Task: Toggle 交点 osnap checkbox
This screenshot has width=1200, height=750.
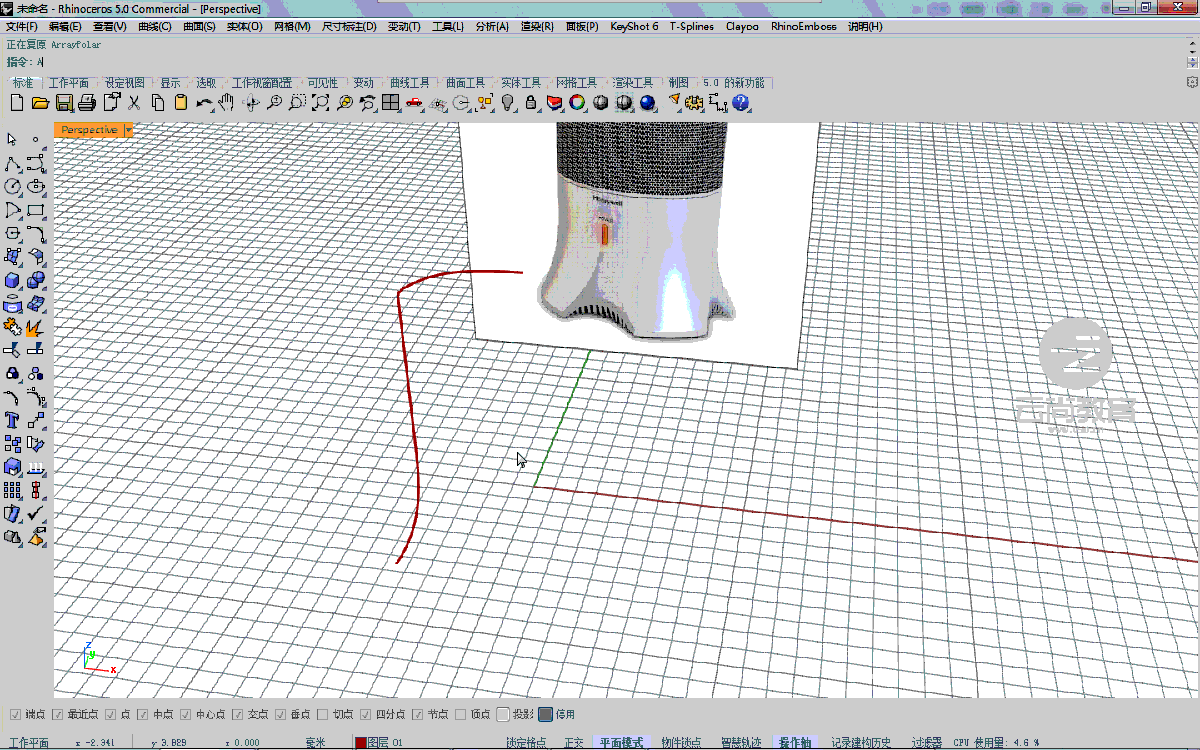Action: 238,714
